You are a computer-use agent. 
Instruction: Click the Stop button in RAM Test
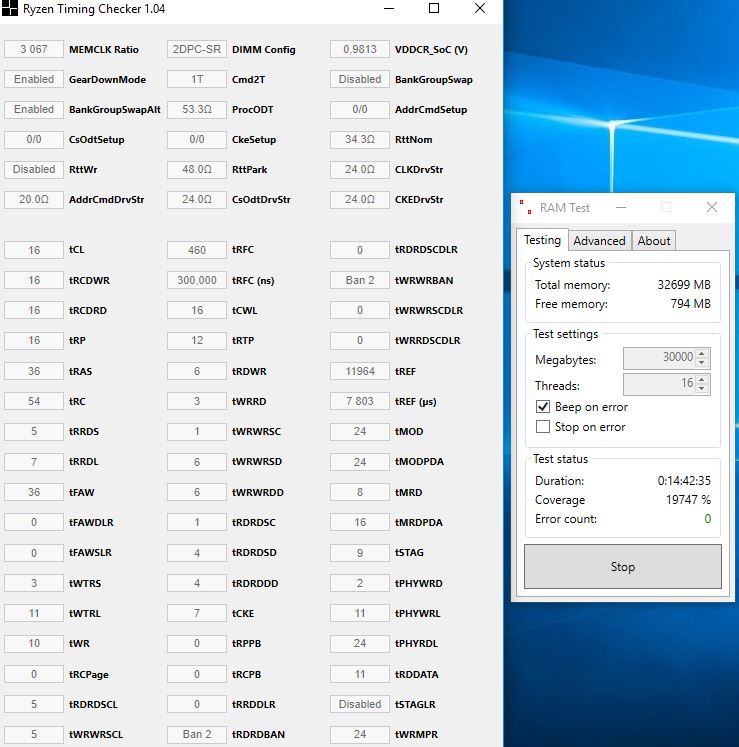[623, 566]
